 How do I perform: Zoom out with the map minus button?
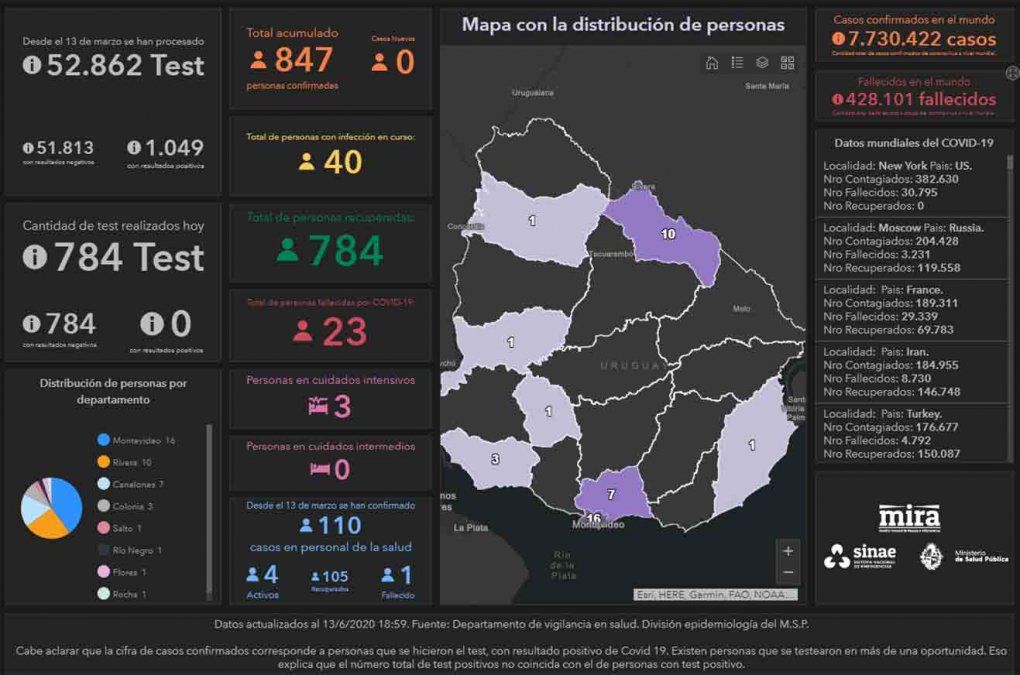(788, 573)
